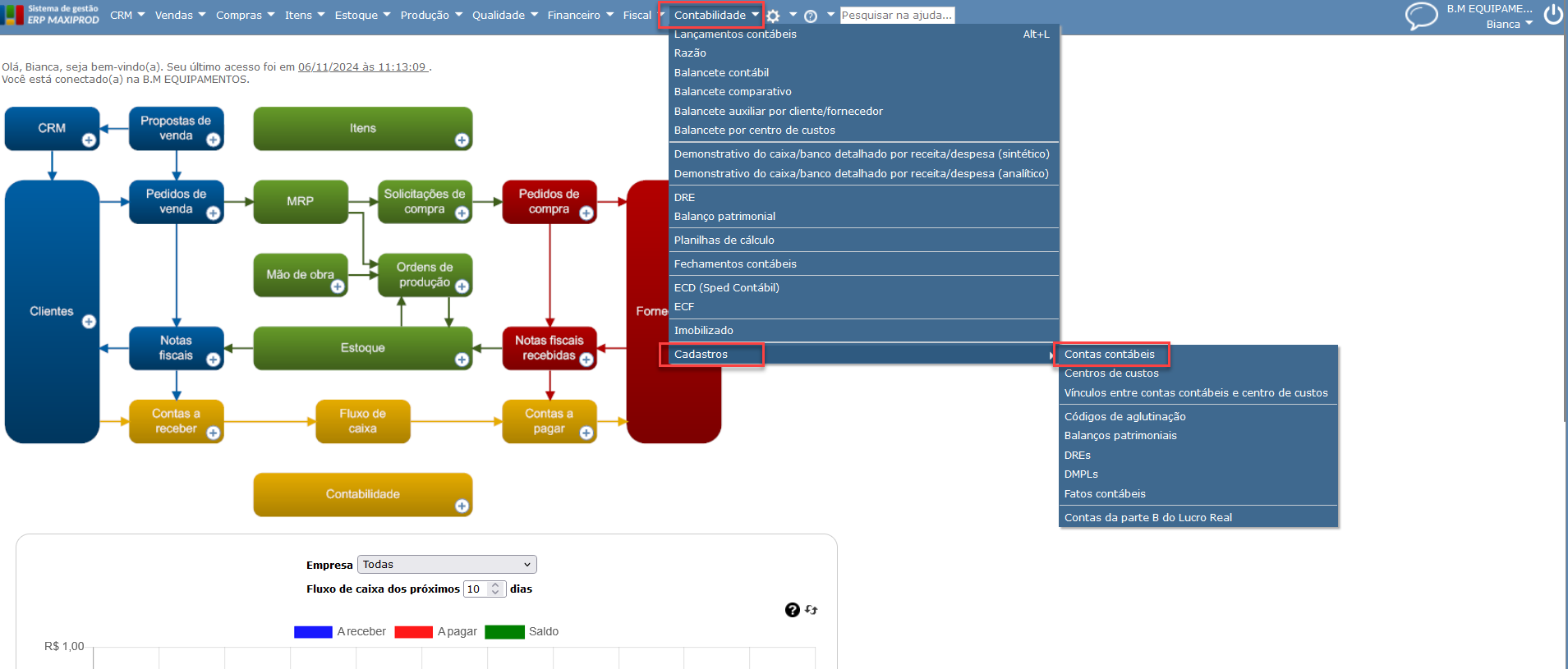Select Lançamentos contábeis menu entry
1568x669 pixels.
click(x=862, y=34)
